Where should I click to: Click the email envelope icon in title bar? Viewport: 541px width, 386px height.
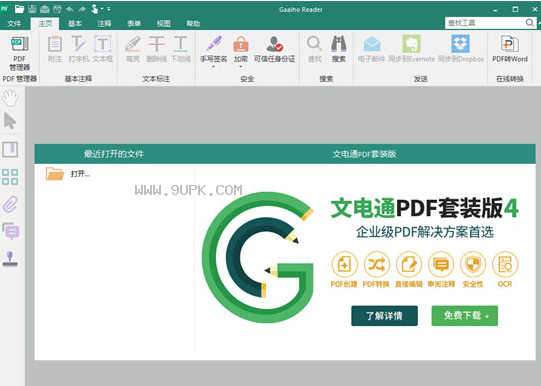tap(45, 9)
